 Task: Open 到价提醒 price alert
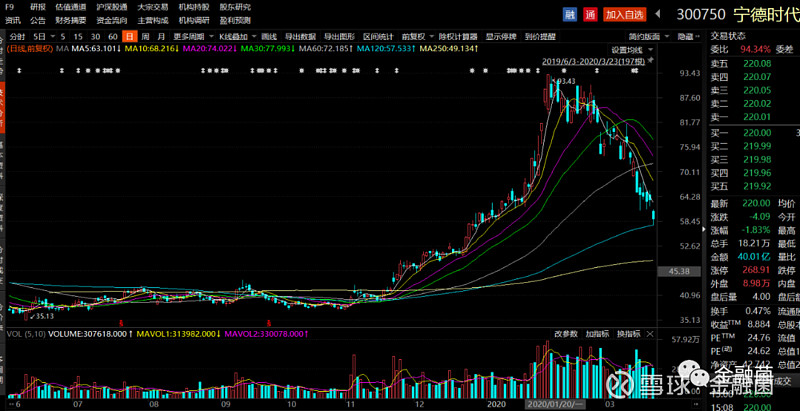[x=540, y=37]
